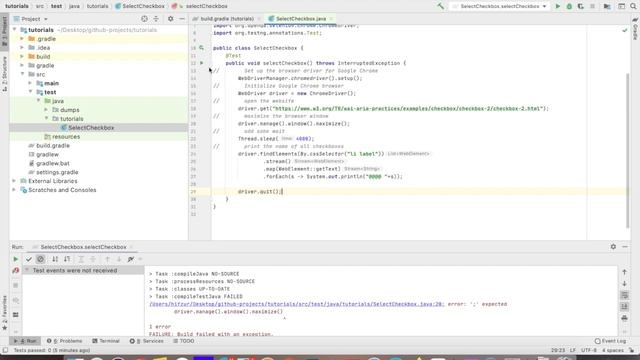Open the Structure side tool window

tap(4, 73)
